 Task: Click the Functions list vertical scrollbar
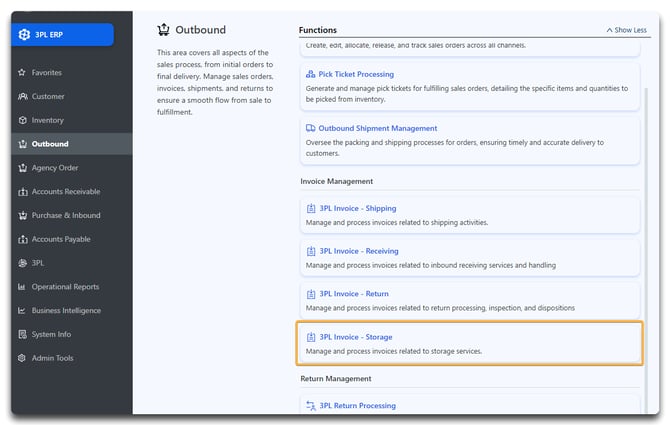645,200
